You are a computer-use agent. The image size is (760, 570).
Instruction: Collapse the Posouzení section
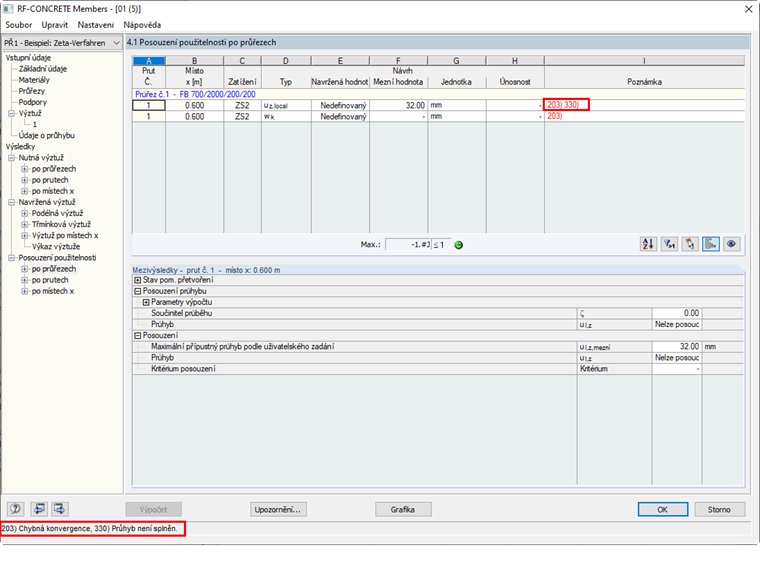(138, 335)
